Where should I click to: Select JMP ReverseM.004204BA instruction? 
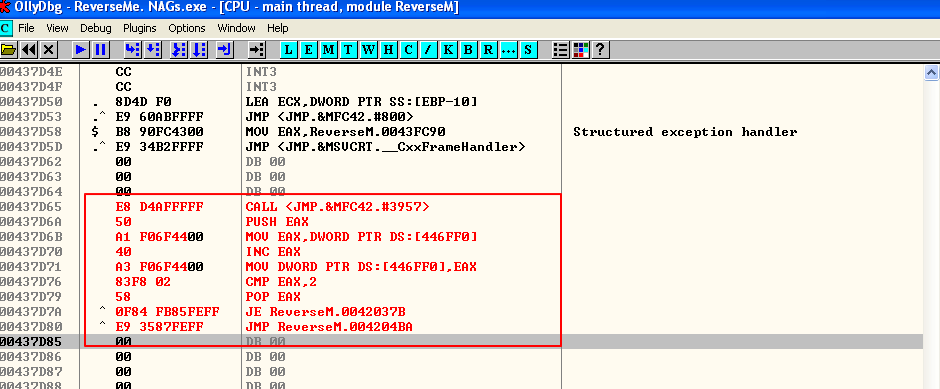[x=330, y=327]
